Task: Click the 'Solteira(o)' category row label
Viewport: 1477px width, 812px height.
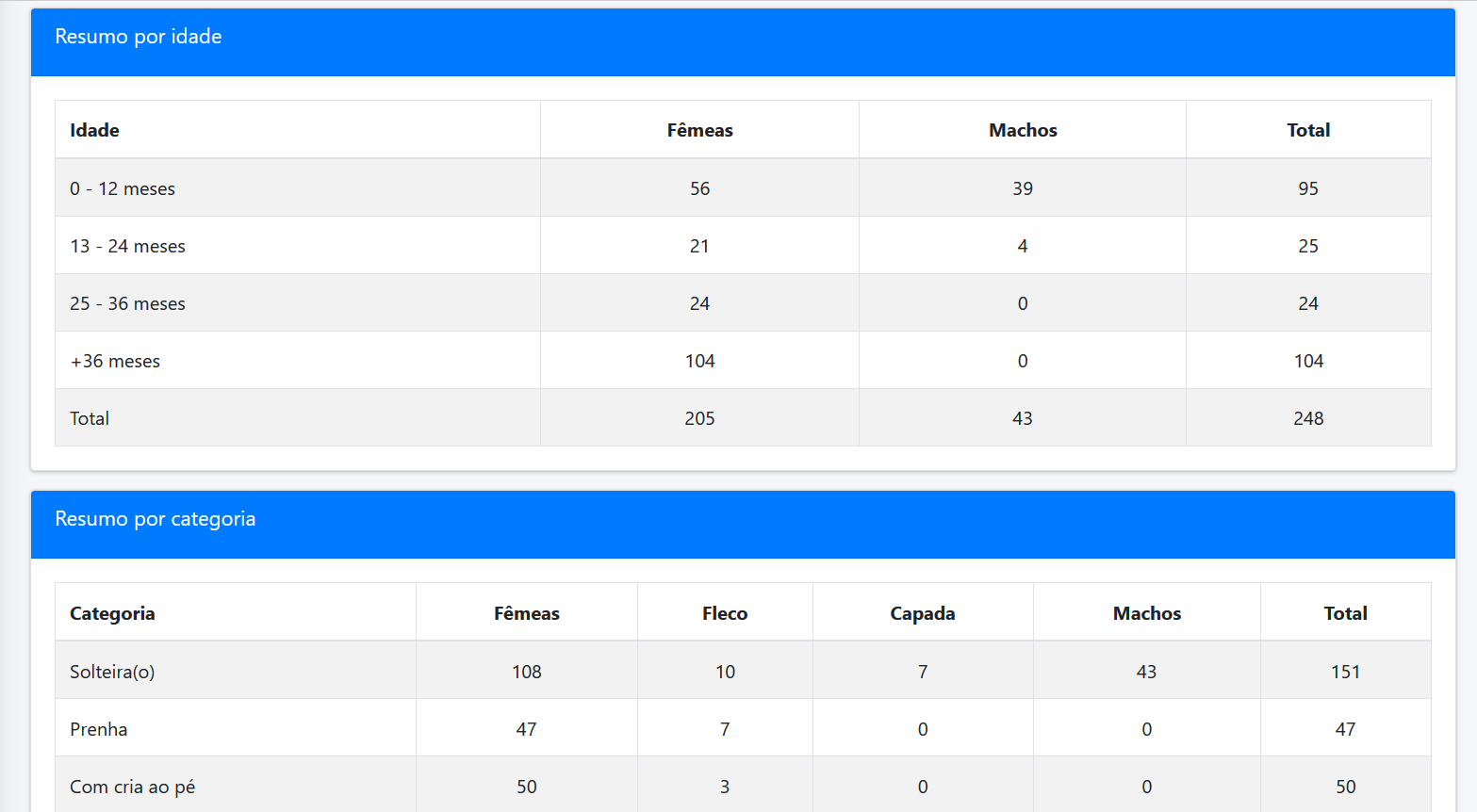Action: coord(112,672)
